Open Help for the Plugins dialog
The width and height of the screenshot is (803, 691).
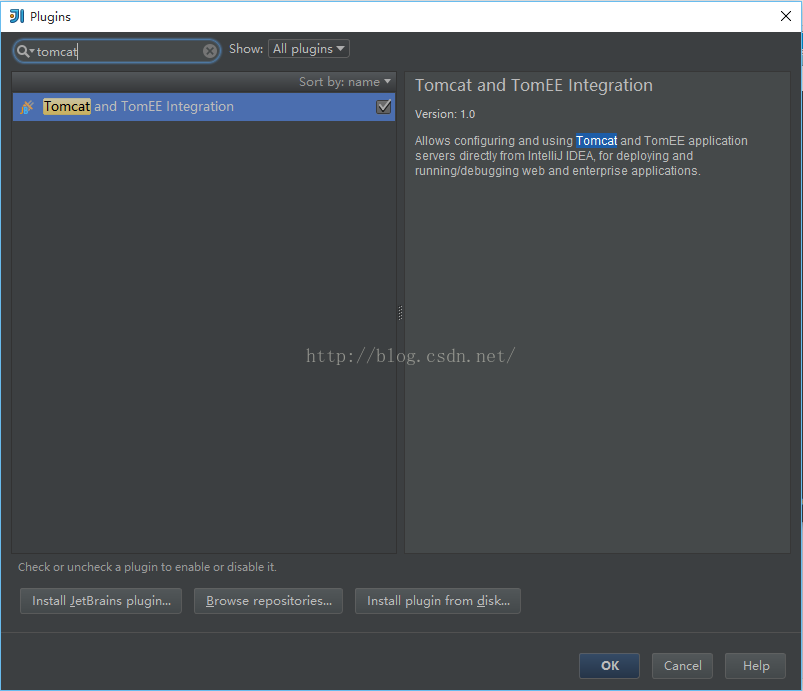[x=755, y=666]
